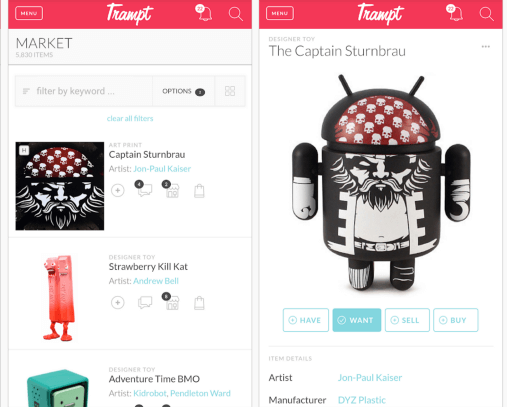Image resolution: width=507 pixels, height=407 pixels.
Task: Open comments icon for Captain Sturnbrau art print
Action: (x=144, y=189)
